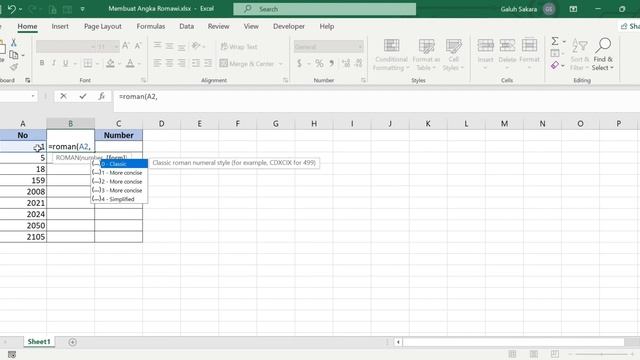Image resolution: width=640 pixels, height=360 pixels.
Task: Select '2 - More concise' option
Action: pyautogui.click(x=119, y=181)
